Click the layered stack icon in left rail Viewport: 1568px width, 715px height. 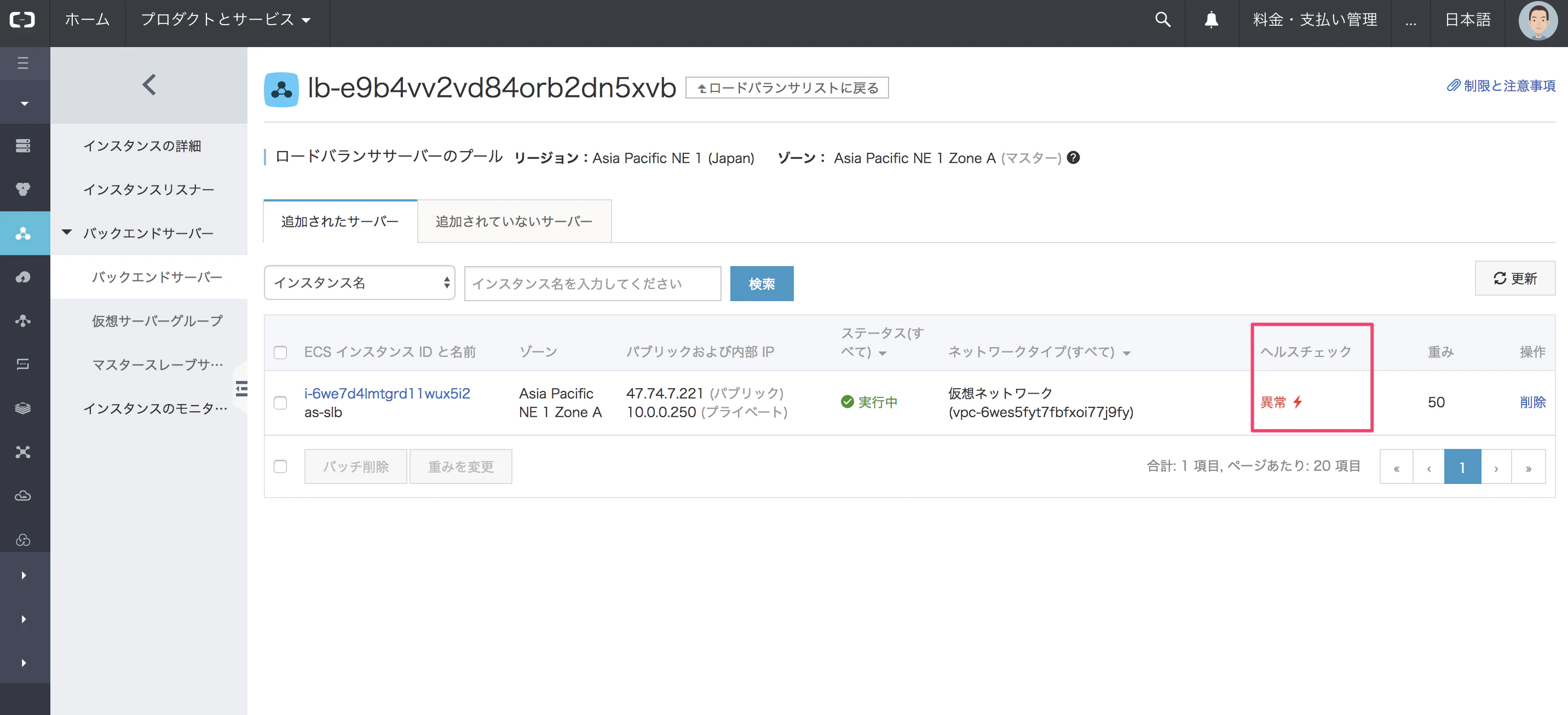coord(23,408)
